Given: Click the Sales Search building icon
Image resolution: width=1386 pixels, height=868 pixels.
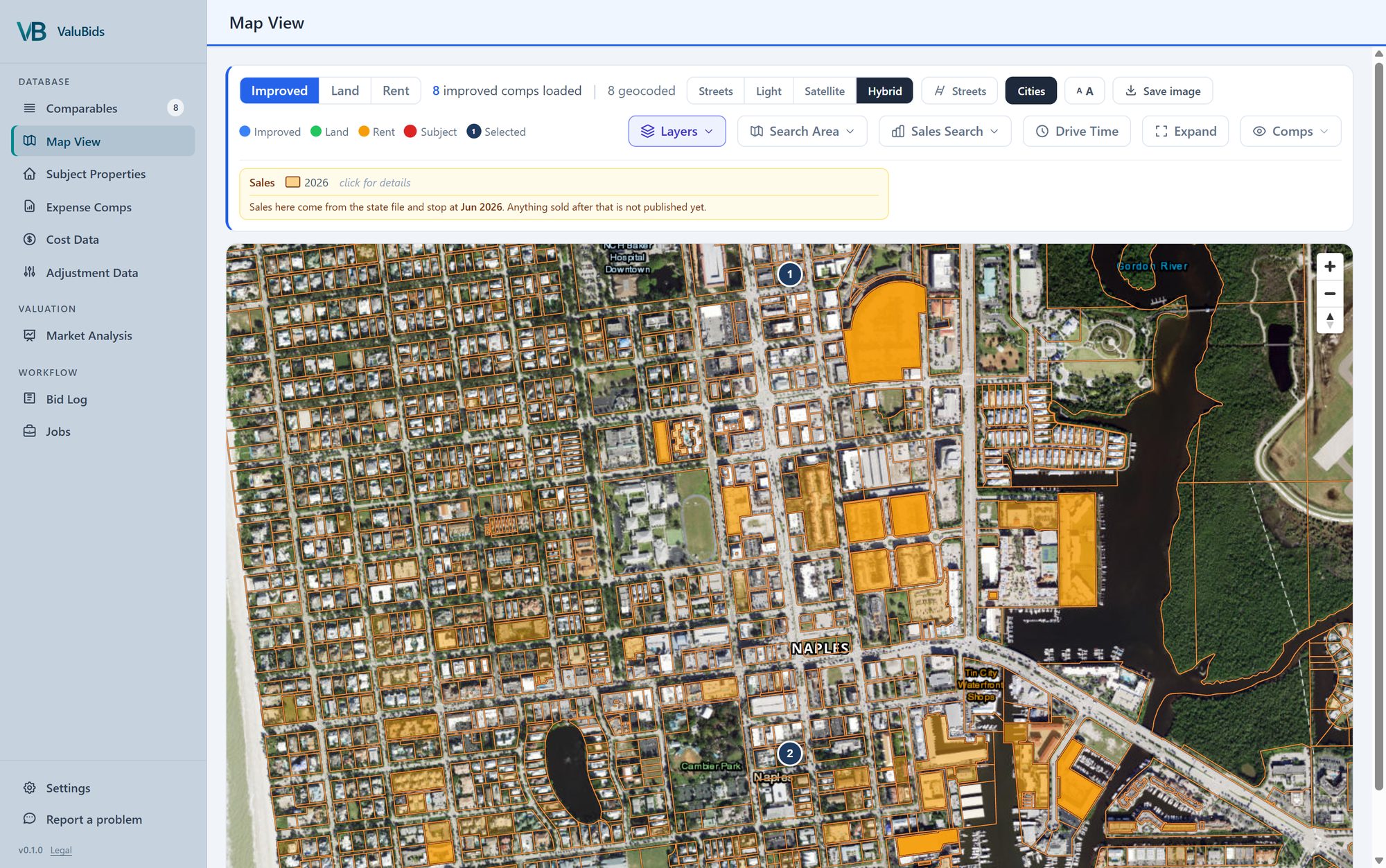Looking at the screenshot, I should point(898,131).
